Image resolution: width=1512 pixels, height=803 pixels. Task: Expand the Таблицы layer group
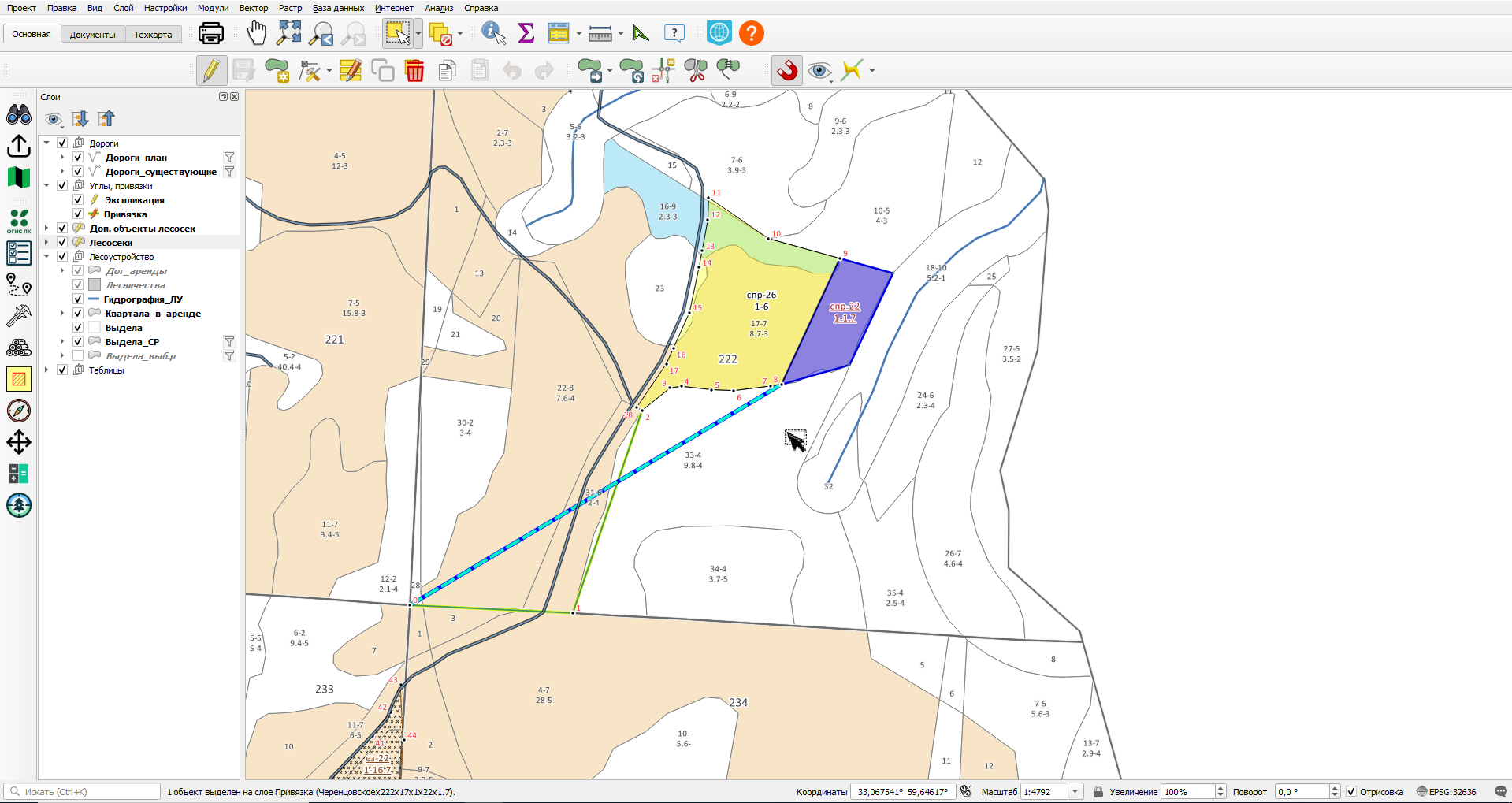tap(46, 370)
